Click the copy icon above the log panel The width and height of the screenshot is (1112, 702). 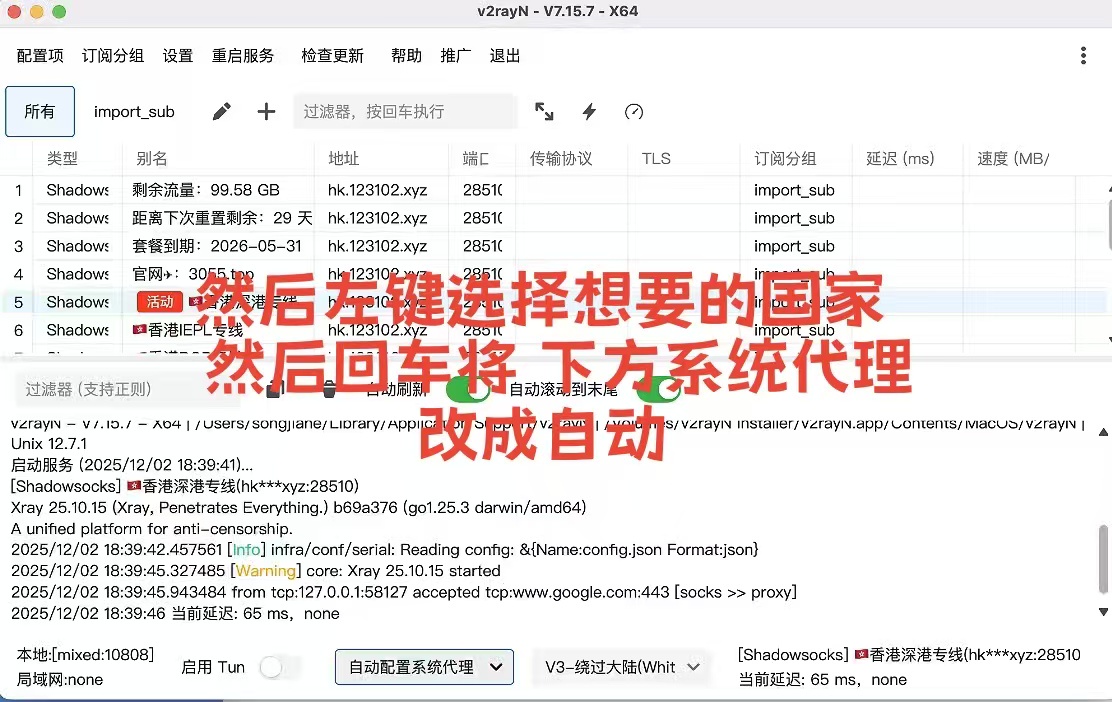coord(274,390)
